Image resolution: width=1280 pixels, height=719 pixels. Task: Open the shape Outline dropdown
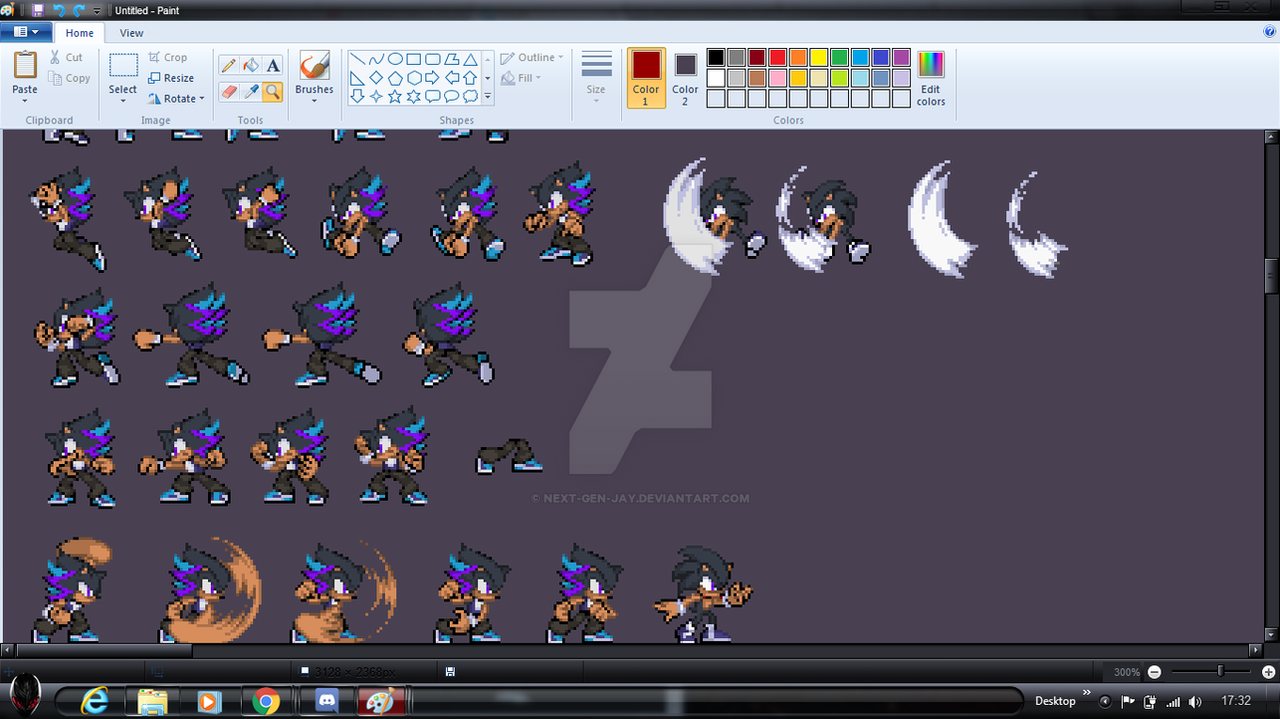[x=532, y=58]
